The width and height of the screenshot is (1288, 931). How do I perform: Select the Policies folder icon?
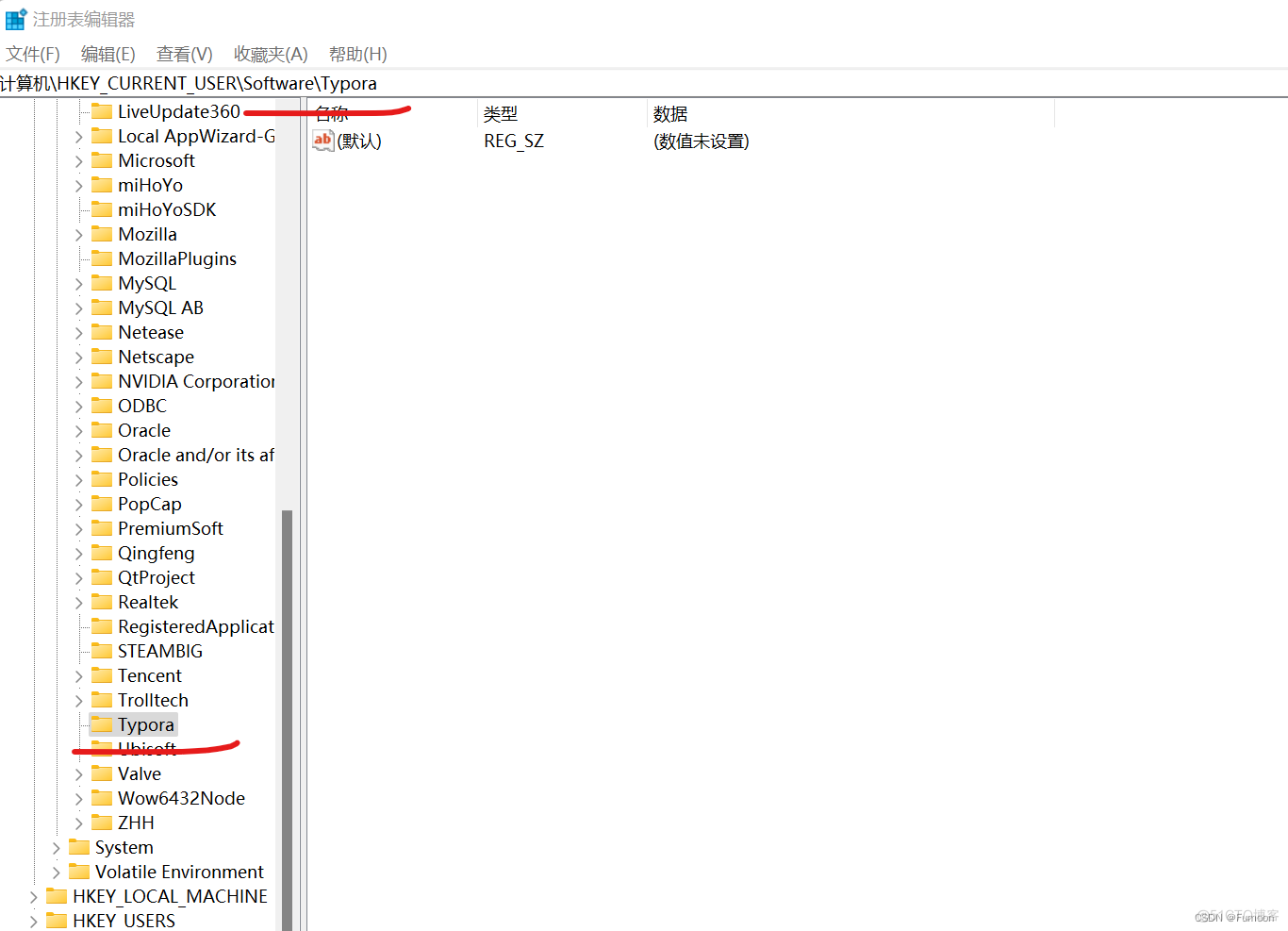[102, 479]
